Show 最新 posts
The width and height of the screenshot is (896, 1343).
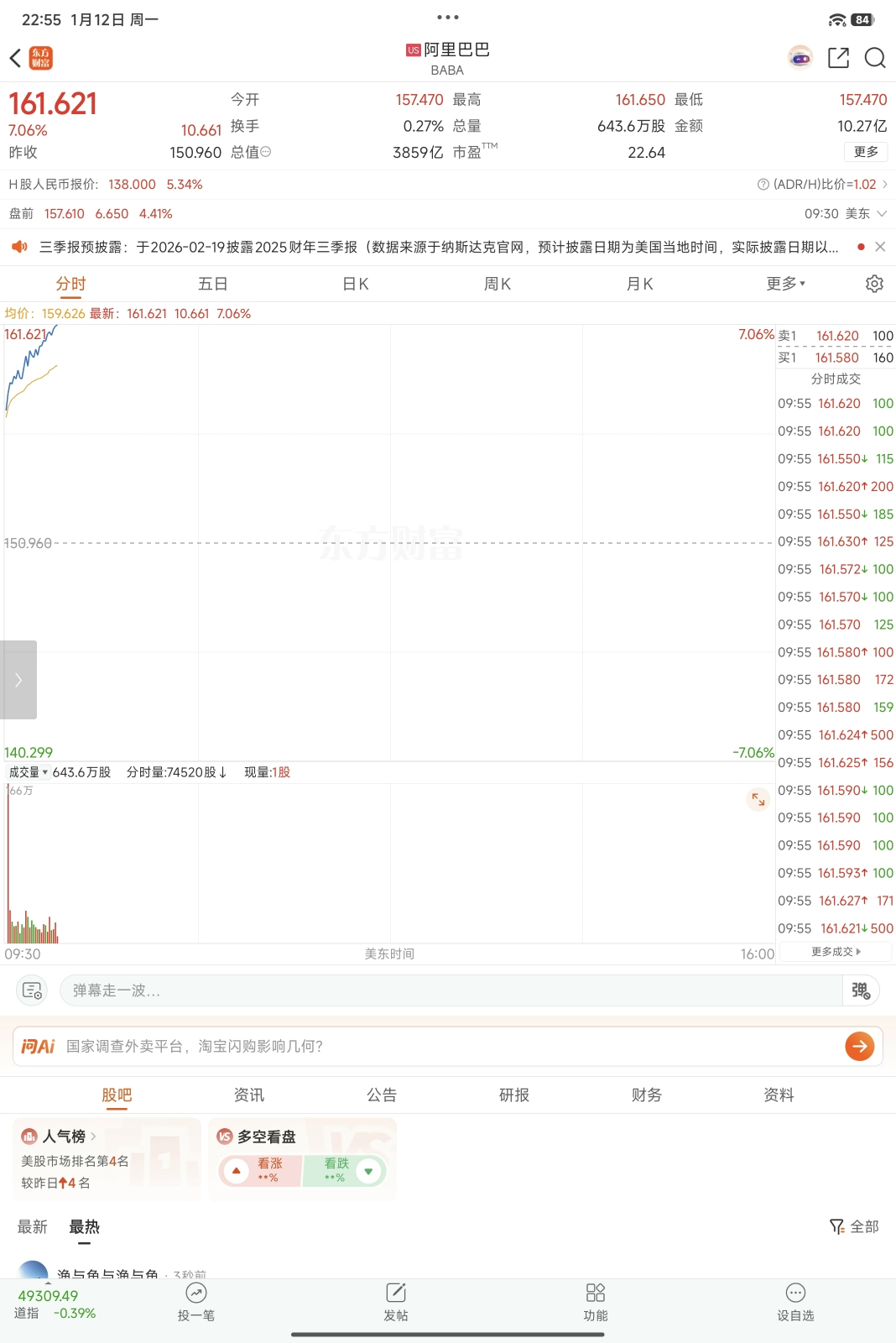click(x=33, y=1227)
